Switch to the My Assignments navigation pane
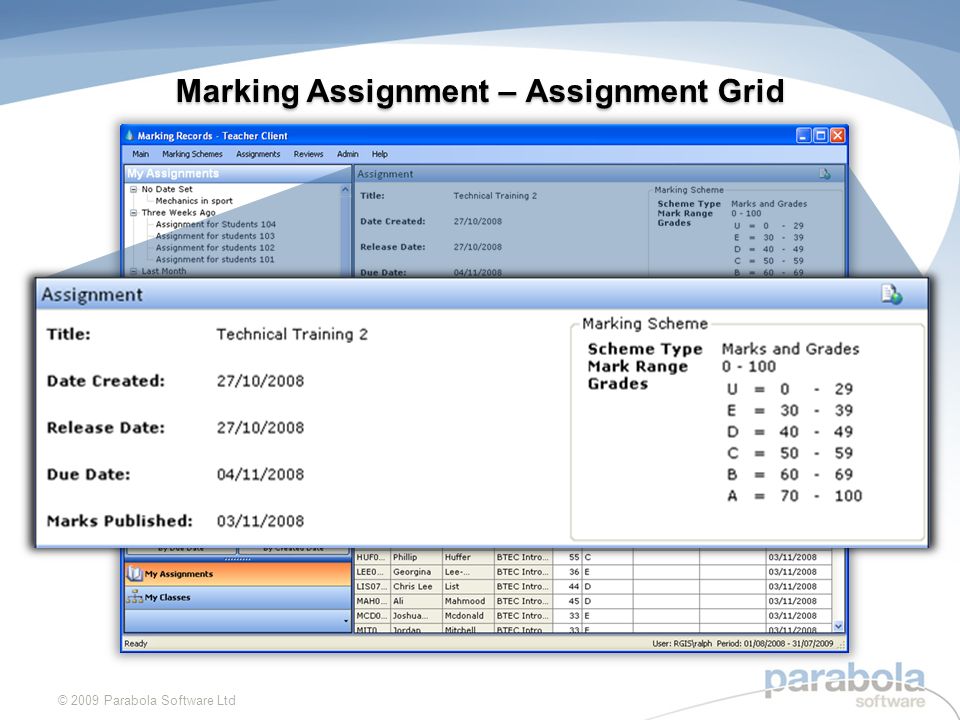960x720 pixels. pyautogui.click(x=238, y=574)
